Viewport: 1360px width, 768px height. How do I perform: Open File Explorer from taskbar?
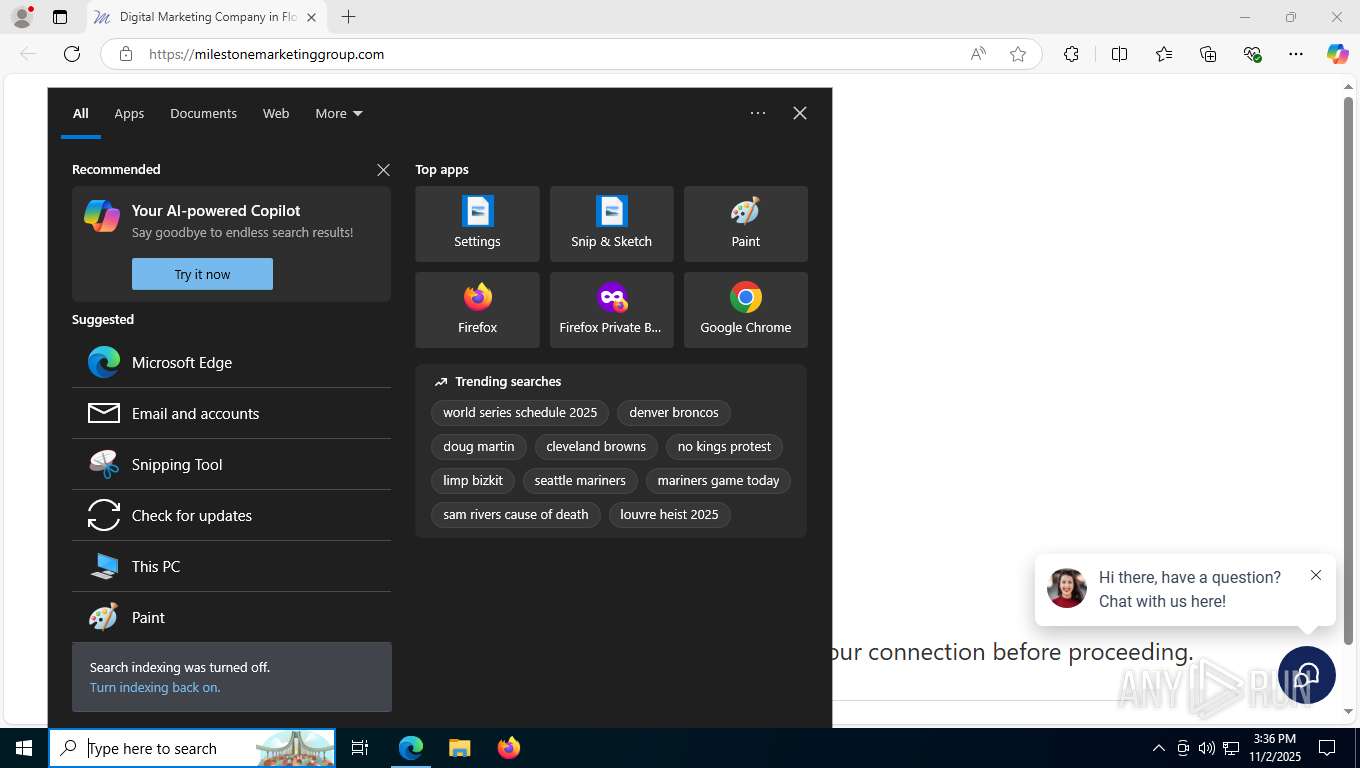(x=459, y=748)
